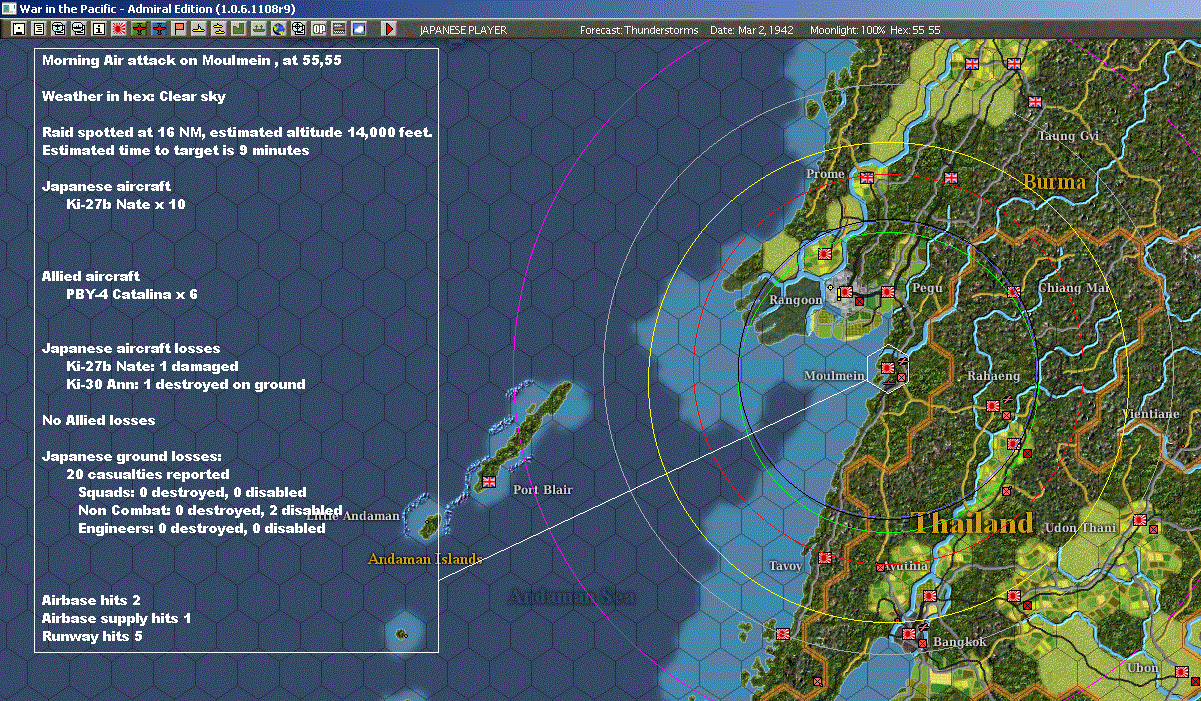Click the 'Vientiane' map label
This screenshot has height=701, width=1201.
coord(1151,413)
